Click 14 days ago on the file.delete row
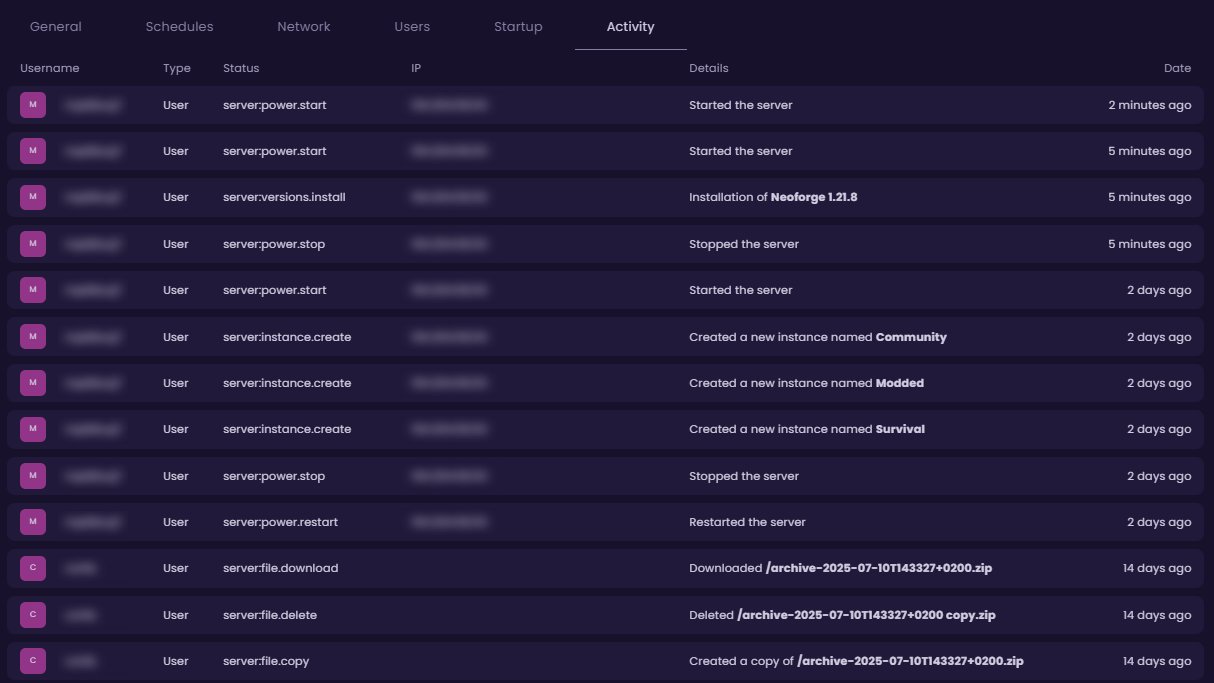 tap(1157, 615)
